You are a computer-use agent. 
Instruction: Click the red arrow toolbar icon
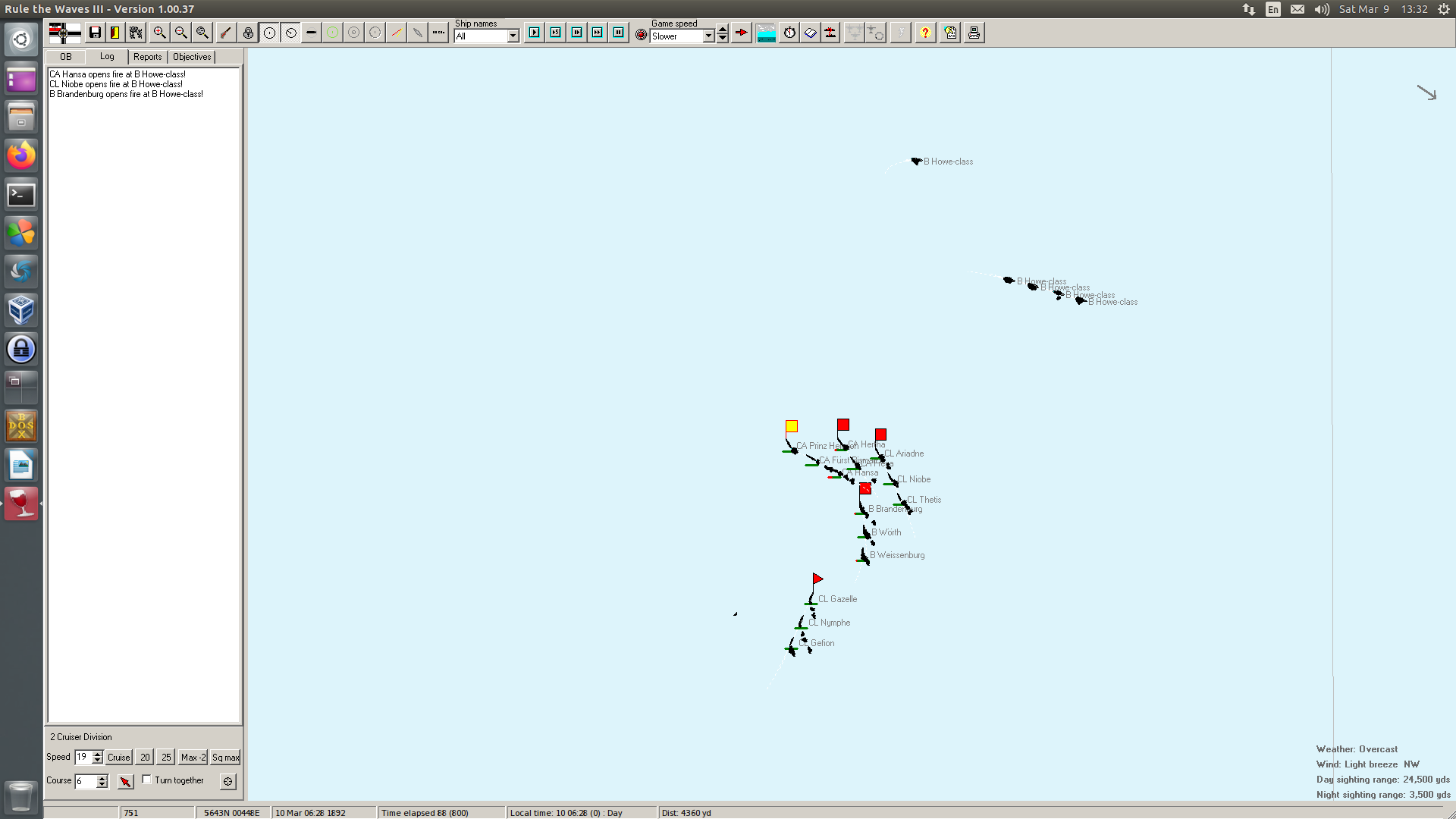point(742,33)
